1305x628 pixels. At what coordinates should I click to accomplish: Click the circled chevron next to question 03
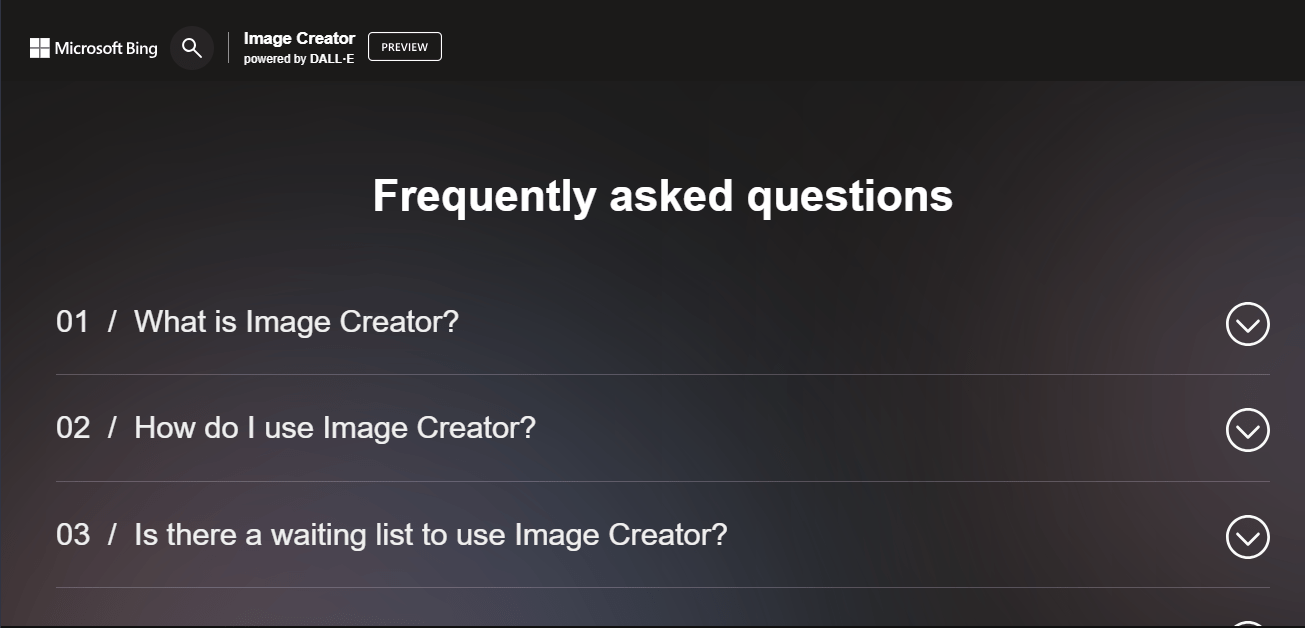[1247, 537]
